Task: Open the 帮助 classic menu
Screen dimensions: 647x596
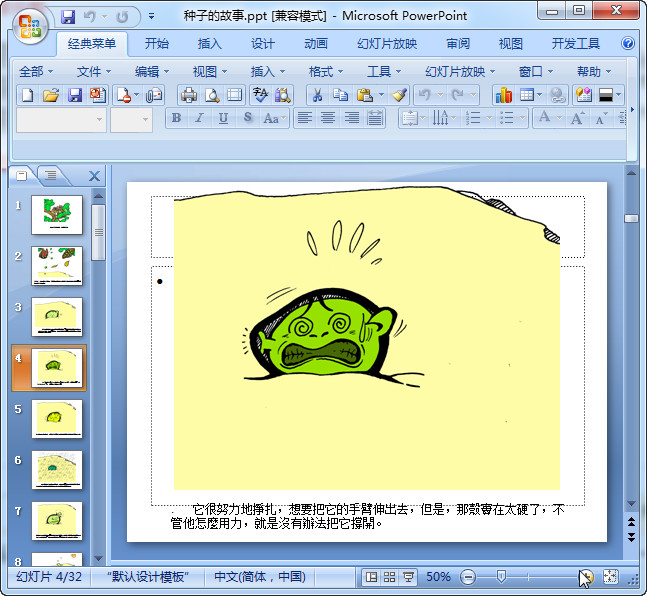Action: click(x=593, y=72)
